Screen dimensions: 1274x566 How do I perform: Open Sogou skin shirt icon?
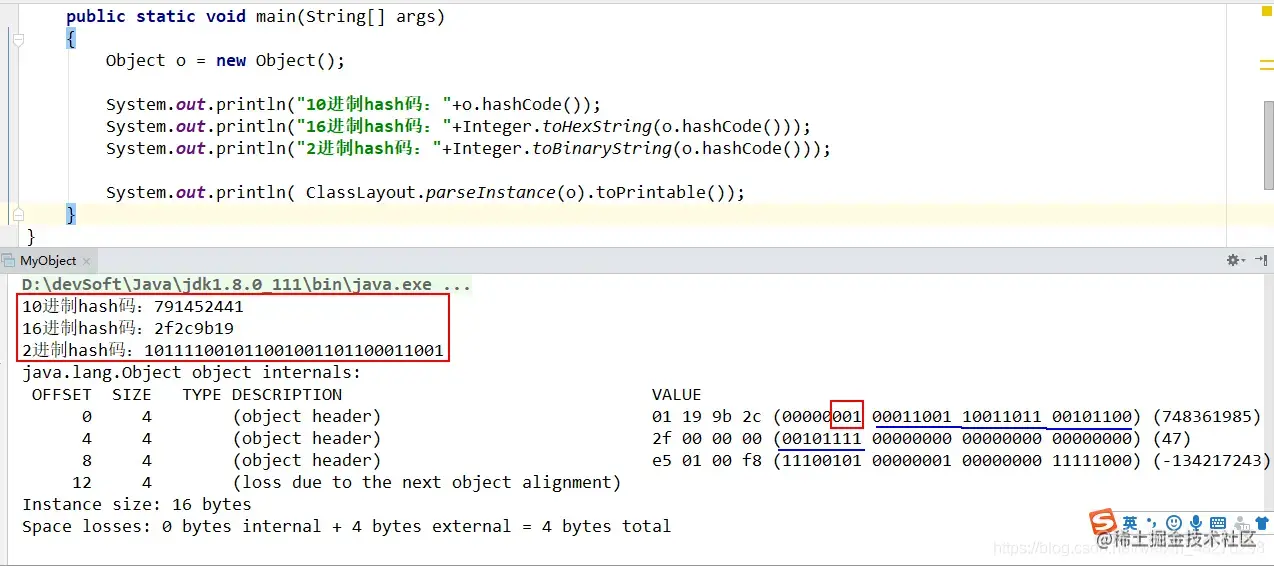[1262, 523]
